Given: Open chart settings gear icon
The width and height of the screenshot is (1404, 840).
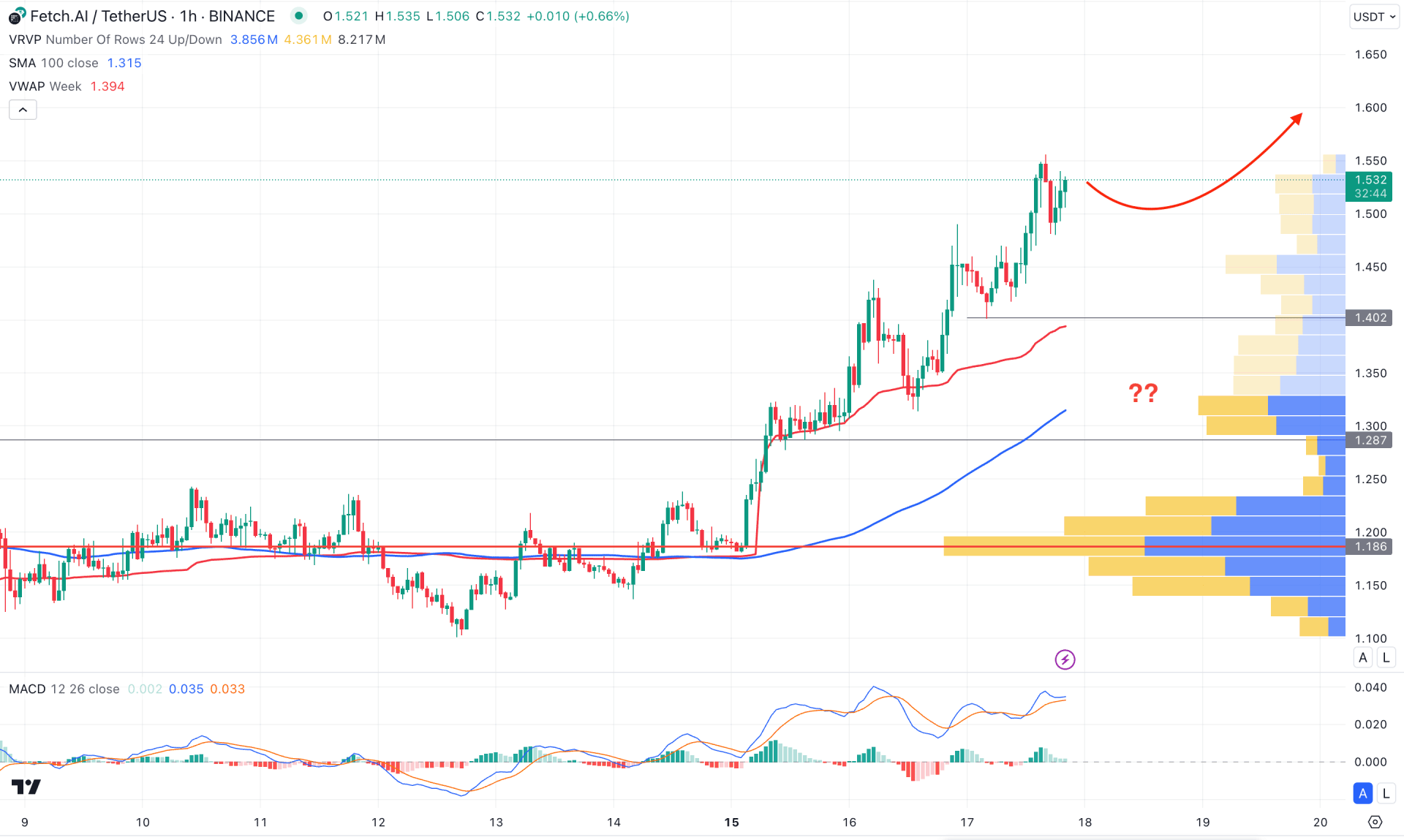Looking at the screenshot, I should pyautogui.click(x=1375, y=822).
